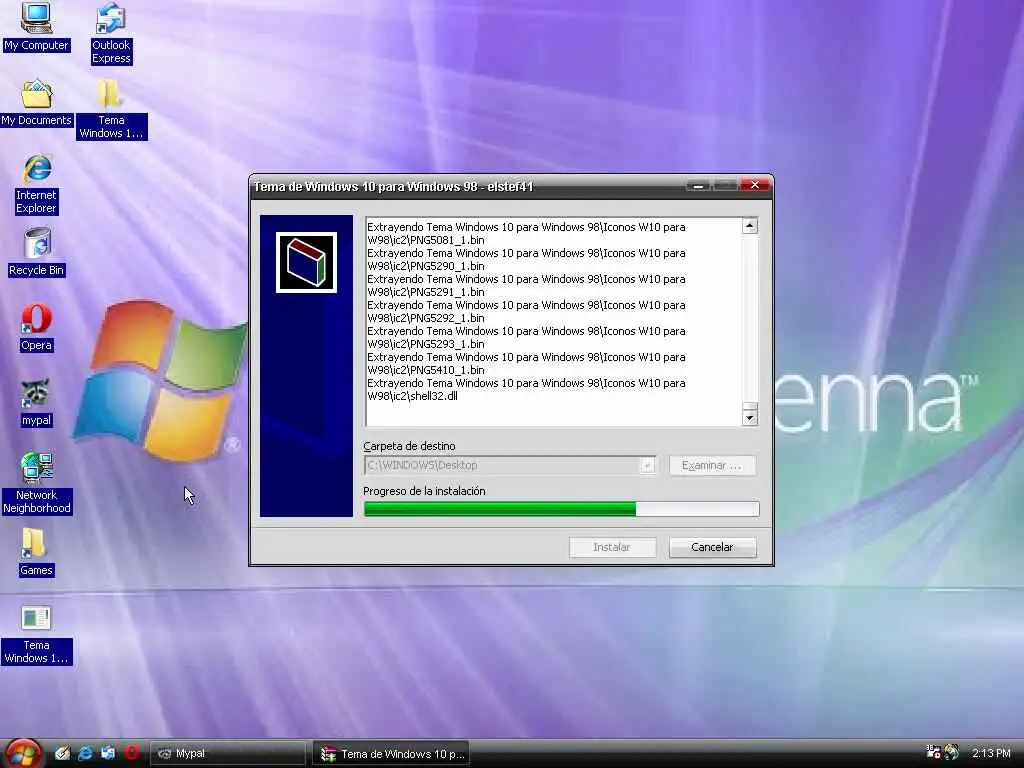
Task: Click the PNG5081_1.bin log line
Action: tap(526, 234)
